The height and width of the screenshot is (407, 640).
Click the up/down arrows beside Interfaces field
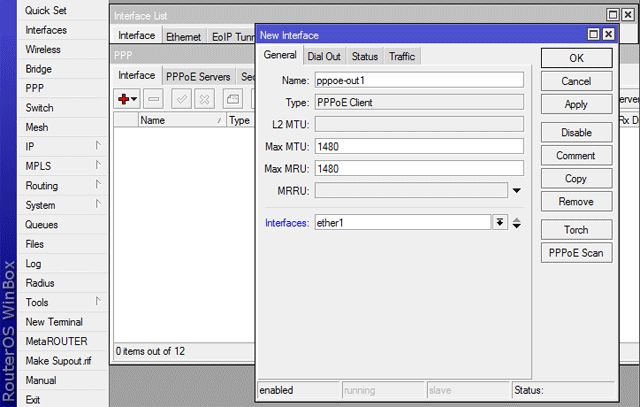pyautogui.click(x=517, y=222)
